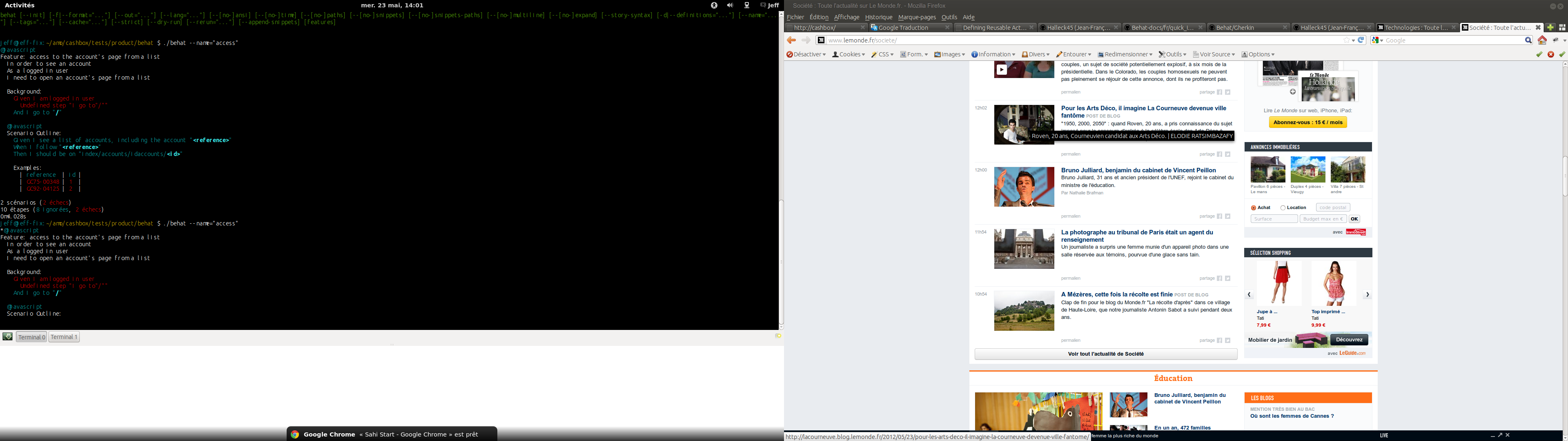Open Firefox home page icon
The image size is (1568, 441).
(1542, 40)
